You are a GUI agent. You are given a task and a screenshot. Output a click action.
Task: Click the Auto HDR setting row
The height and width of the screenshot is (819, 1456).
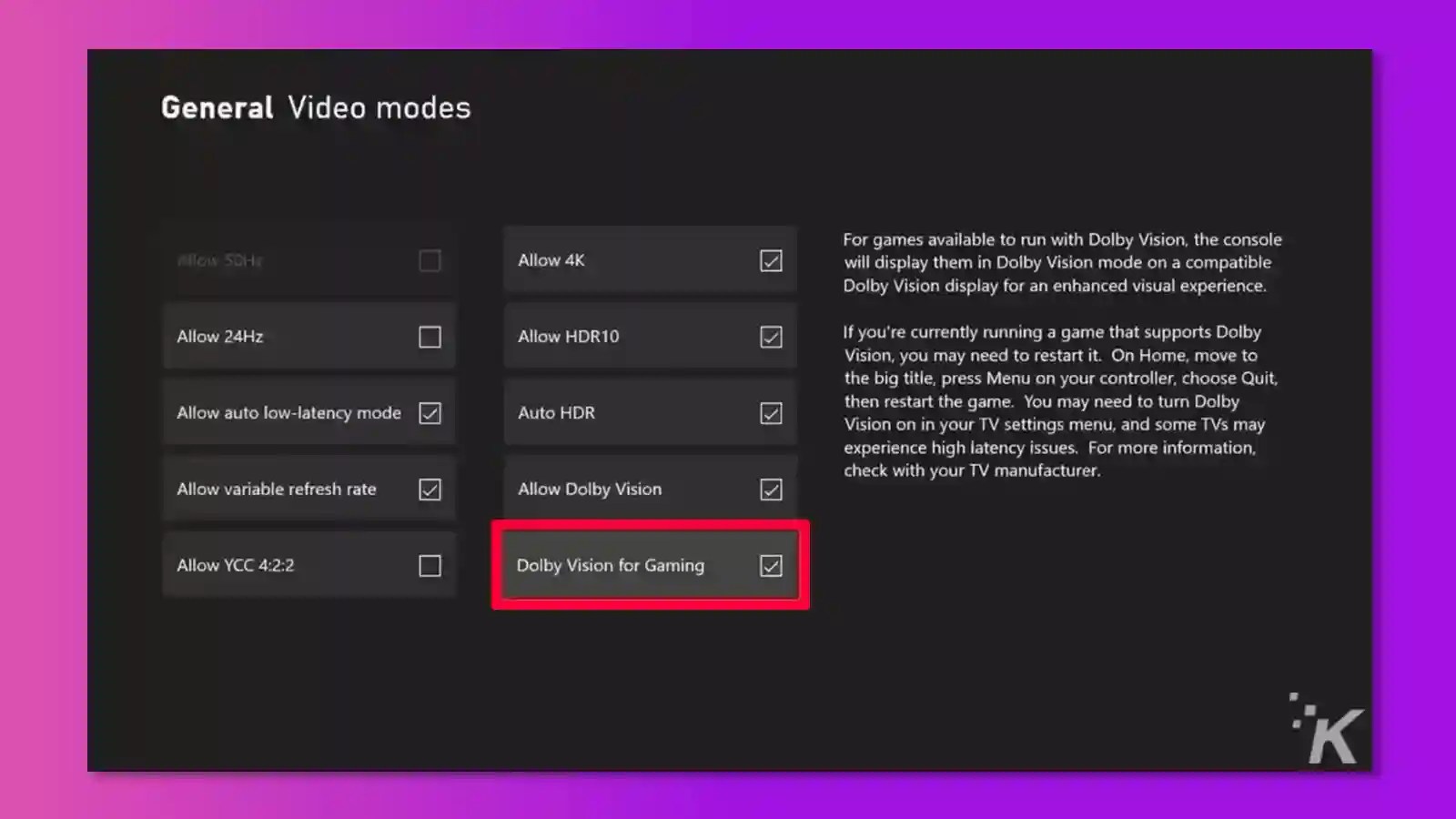(651, 412)
